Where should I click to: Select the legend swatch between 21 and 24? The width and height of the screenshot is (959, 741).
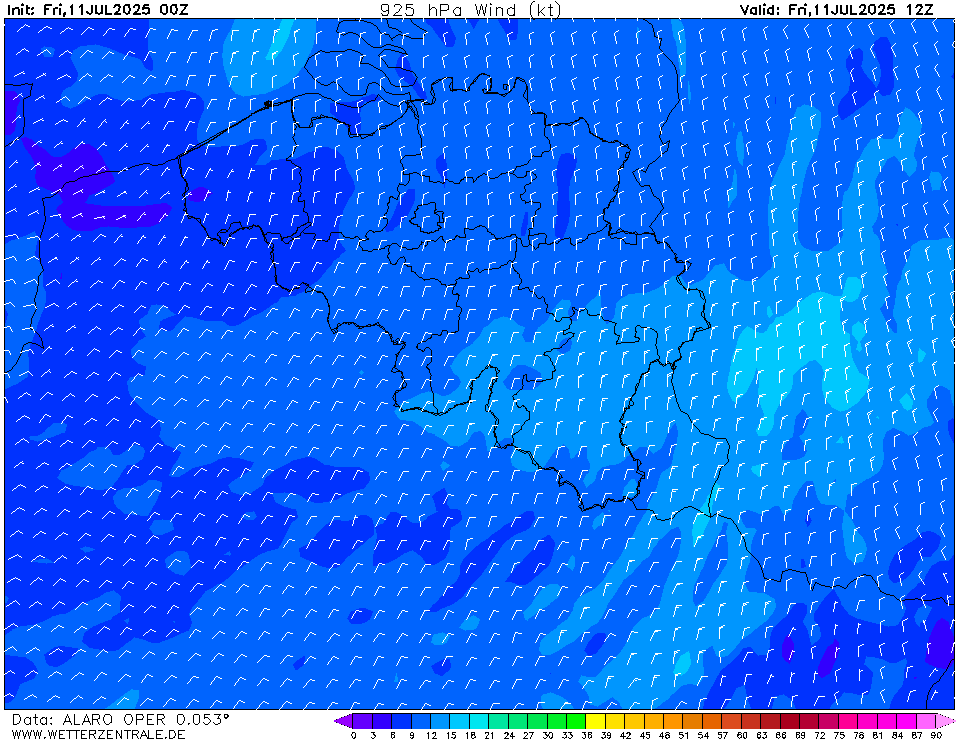click(499, 721)
